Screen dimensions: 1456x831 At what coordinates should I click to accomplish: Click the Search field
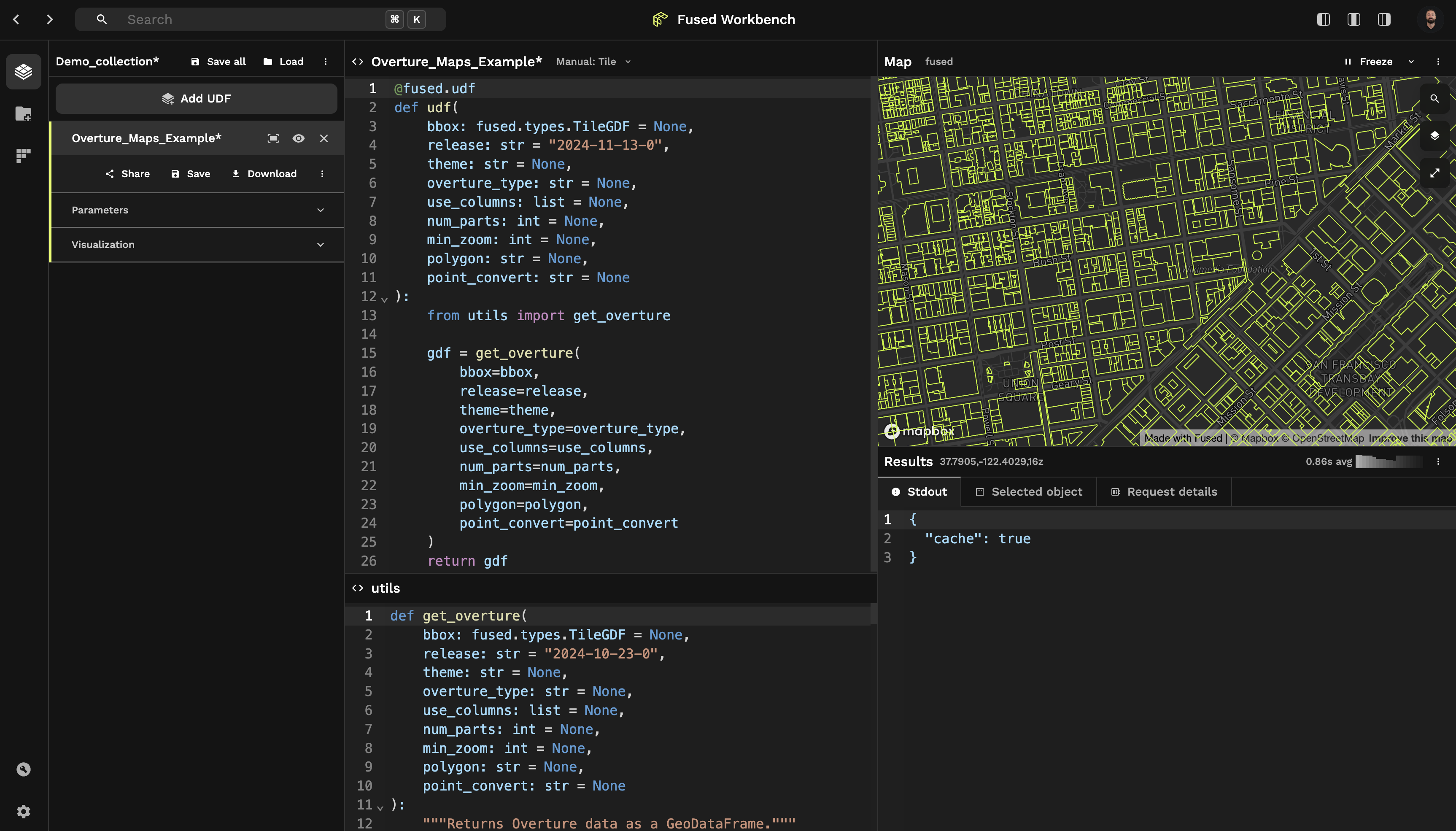pos(261,19)
